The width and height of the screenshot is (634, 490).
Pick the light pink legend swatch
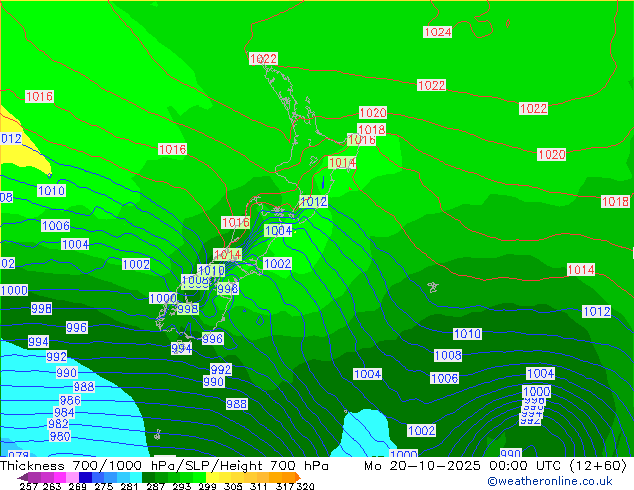[x=72, y=477]
